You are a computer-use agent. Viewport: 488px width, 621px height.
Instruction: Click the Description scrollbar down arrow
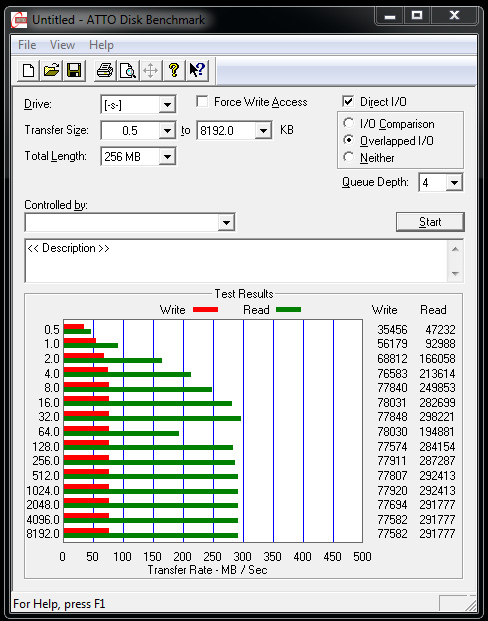point(455,273)
